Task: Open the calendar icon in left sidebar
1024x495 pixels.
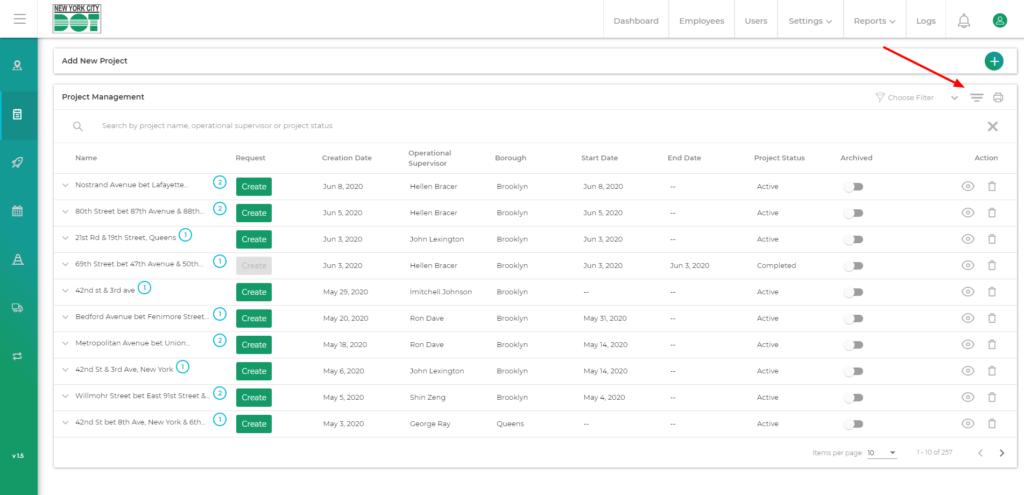Action: pyautogui.click(x=18, y=211)
